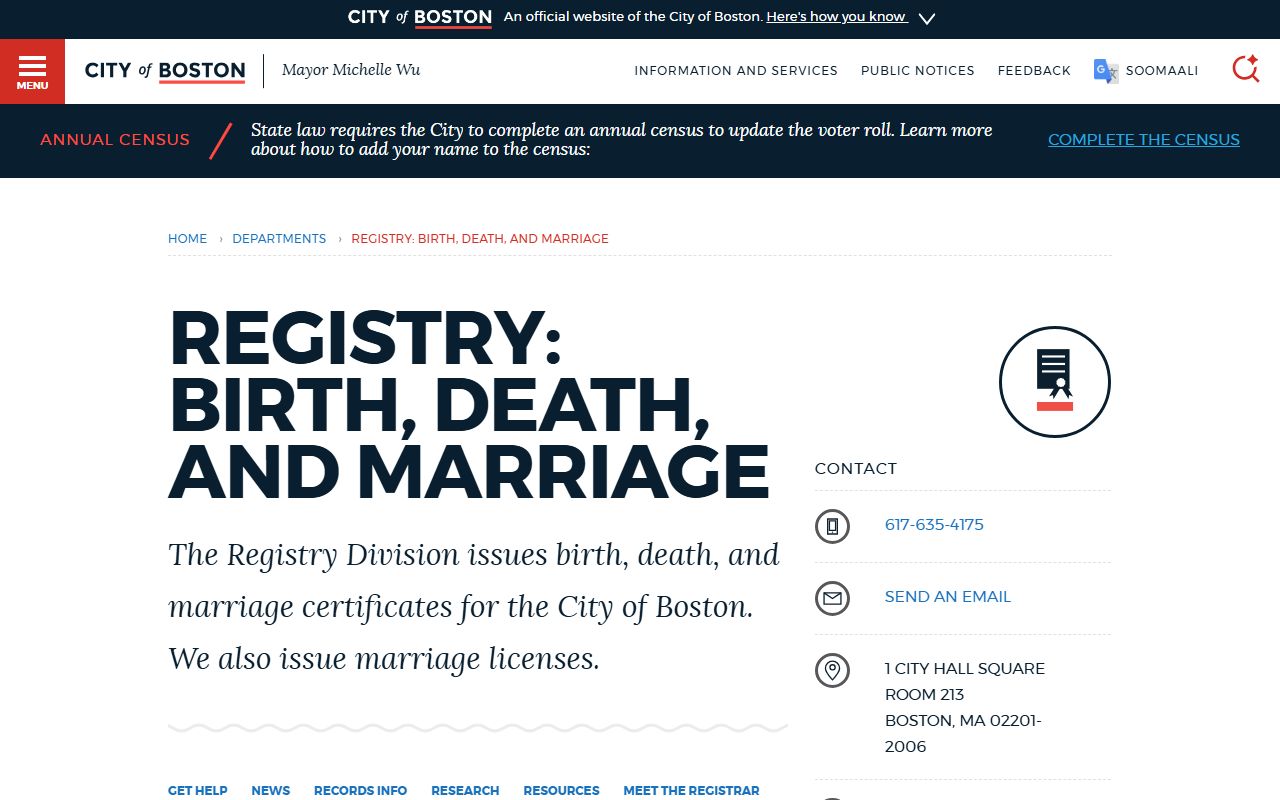Click Send an Email link
Viewport: 1280px width, 800px height.
point(948,597)
